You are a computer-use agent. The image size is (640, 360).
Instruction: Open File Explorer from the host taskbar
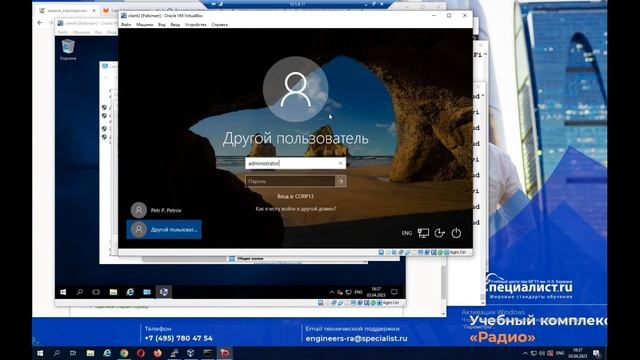coord(90,353)
